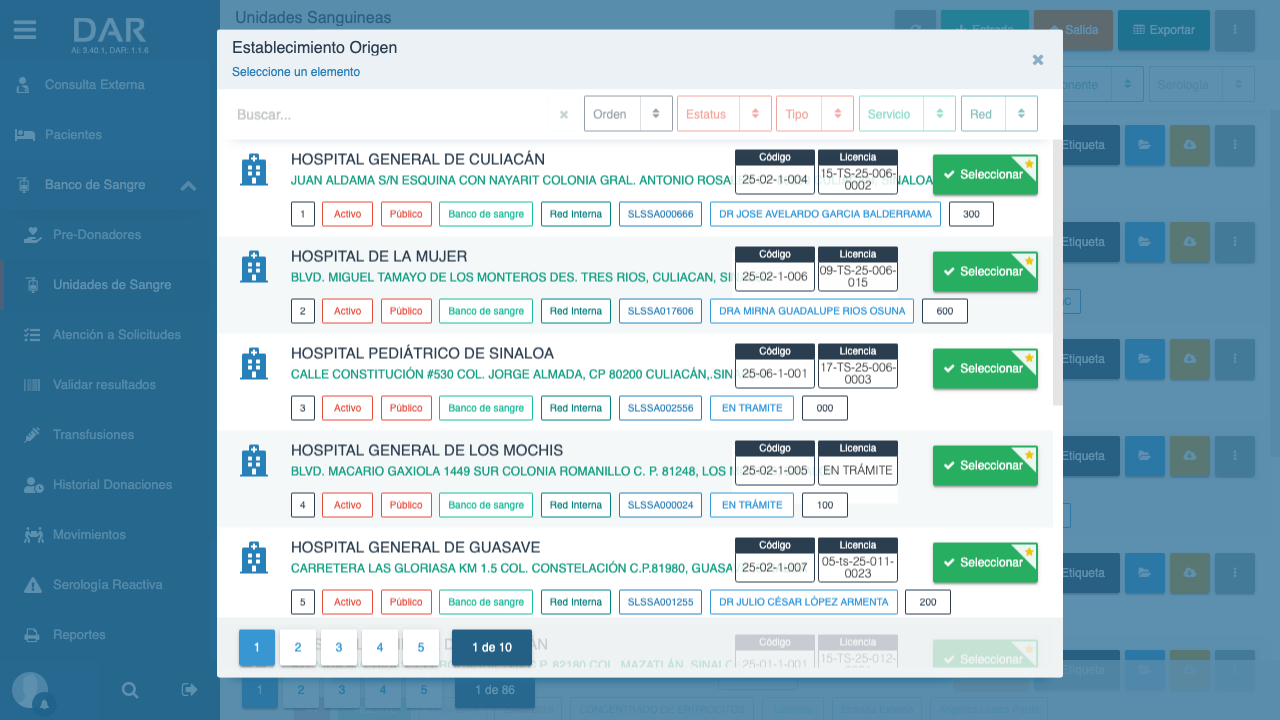This screenshot has width=1280, height=720.
Task: Click the Banco de Sangre blood bag icon
Action: pos(25,185)
